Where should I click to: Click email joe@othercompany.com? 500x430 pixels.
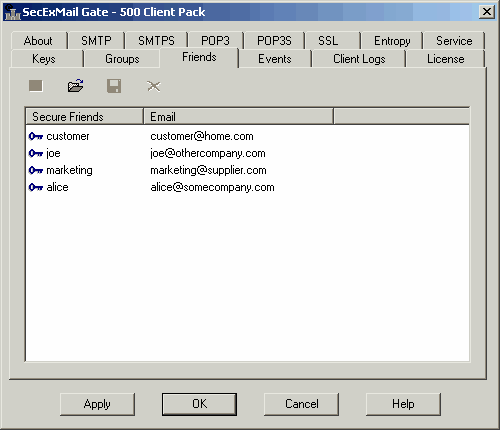coord(208,153)
